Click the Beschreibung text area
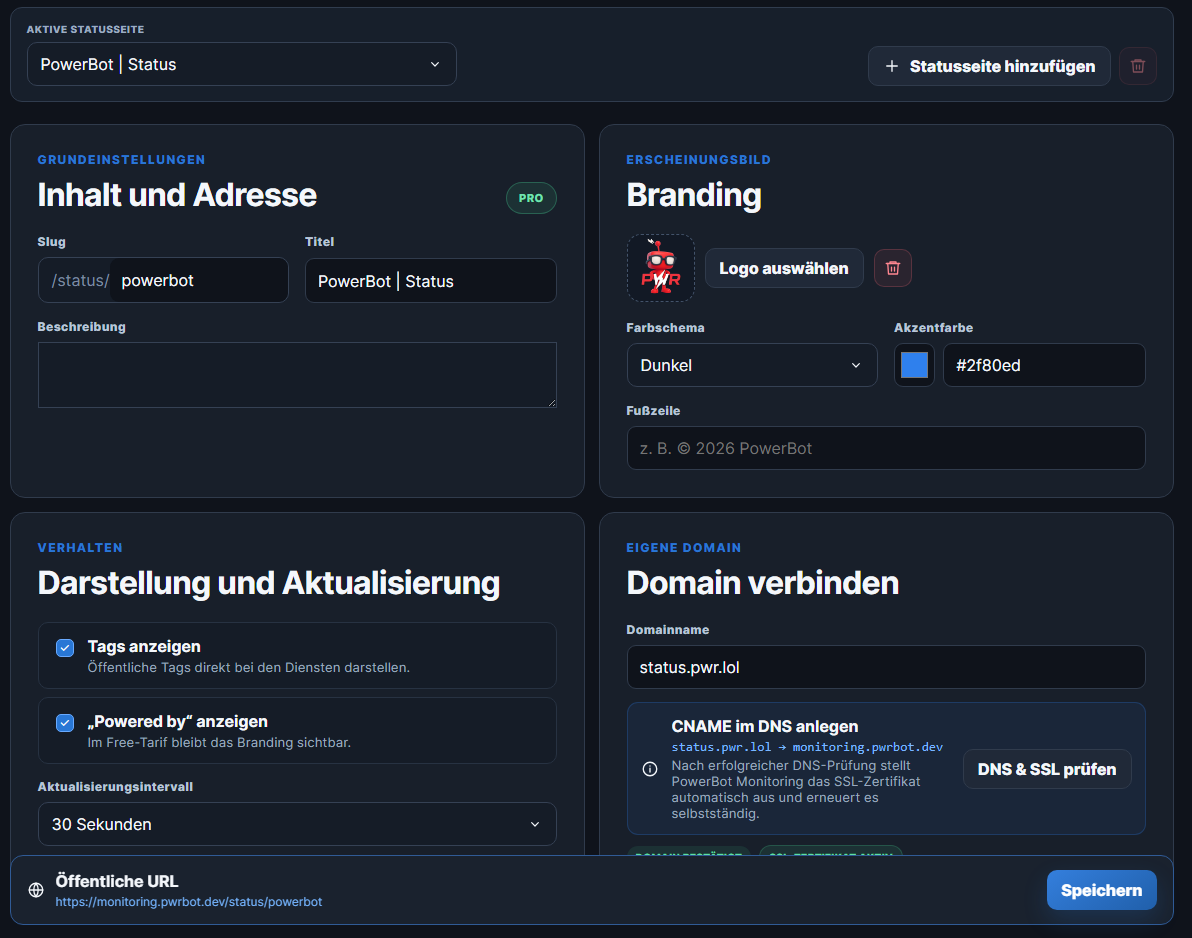This screenshot has width=1192, height=938. 297,375
